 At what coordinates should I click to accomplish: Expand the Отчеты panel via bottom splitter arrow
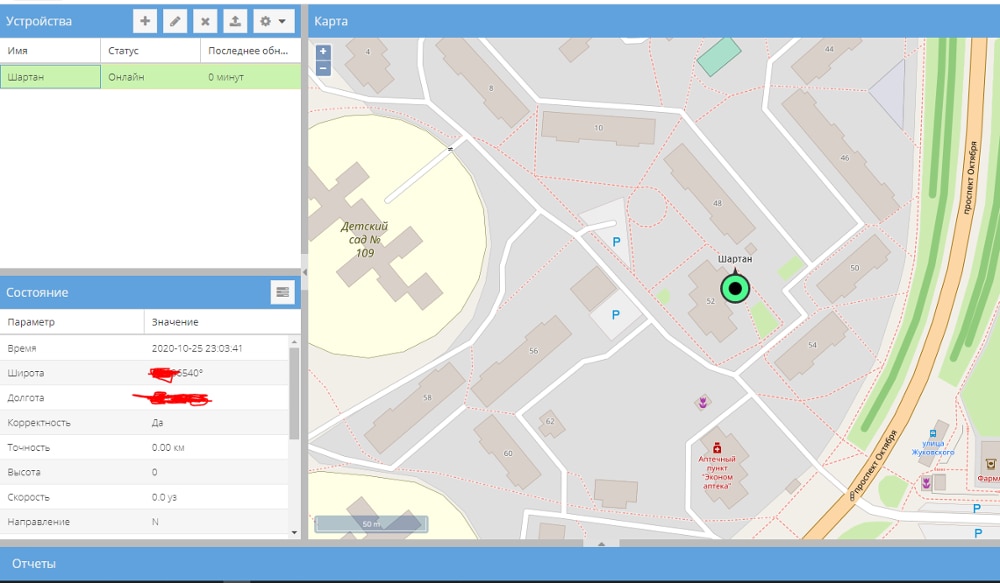point(601,543)
